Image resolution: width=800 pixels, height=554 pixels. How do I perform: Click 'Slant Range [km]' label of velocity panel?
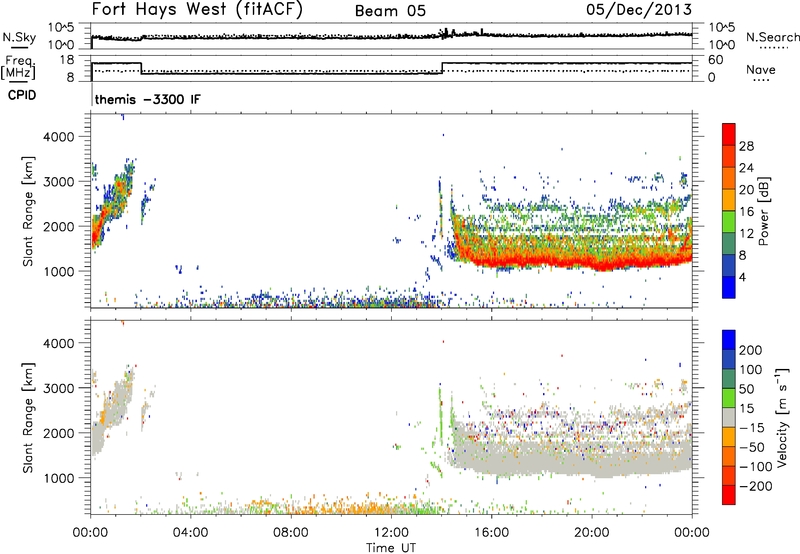[x=28, y=418]
